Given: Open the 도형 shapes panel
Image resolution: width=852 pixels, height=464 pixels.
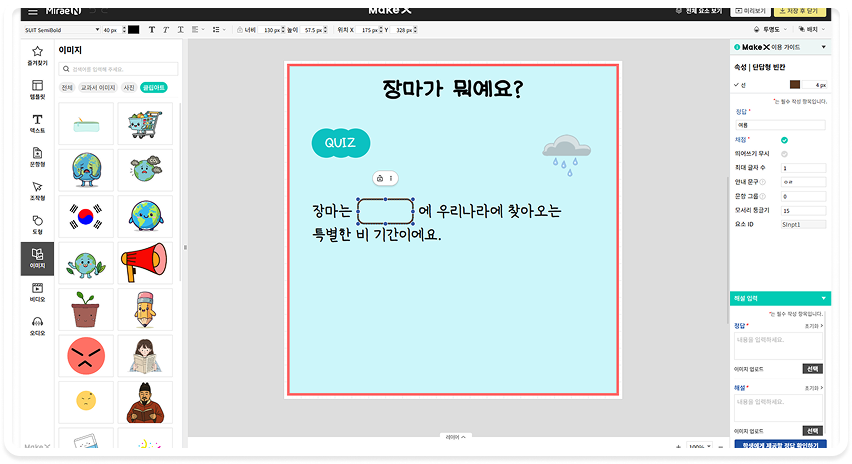Looking at the screenshot, I should click(37, 224).
